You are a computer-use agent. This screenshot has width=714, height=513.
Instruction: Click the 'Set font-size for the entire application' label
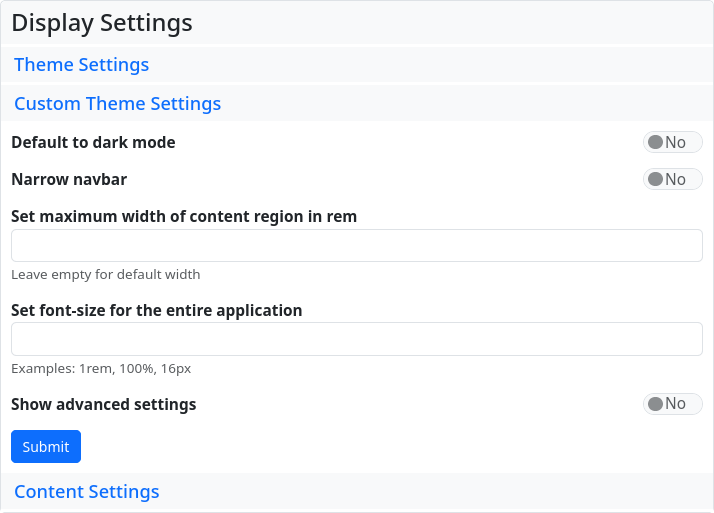(x=156, y=310)
